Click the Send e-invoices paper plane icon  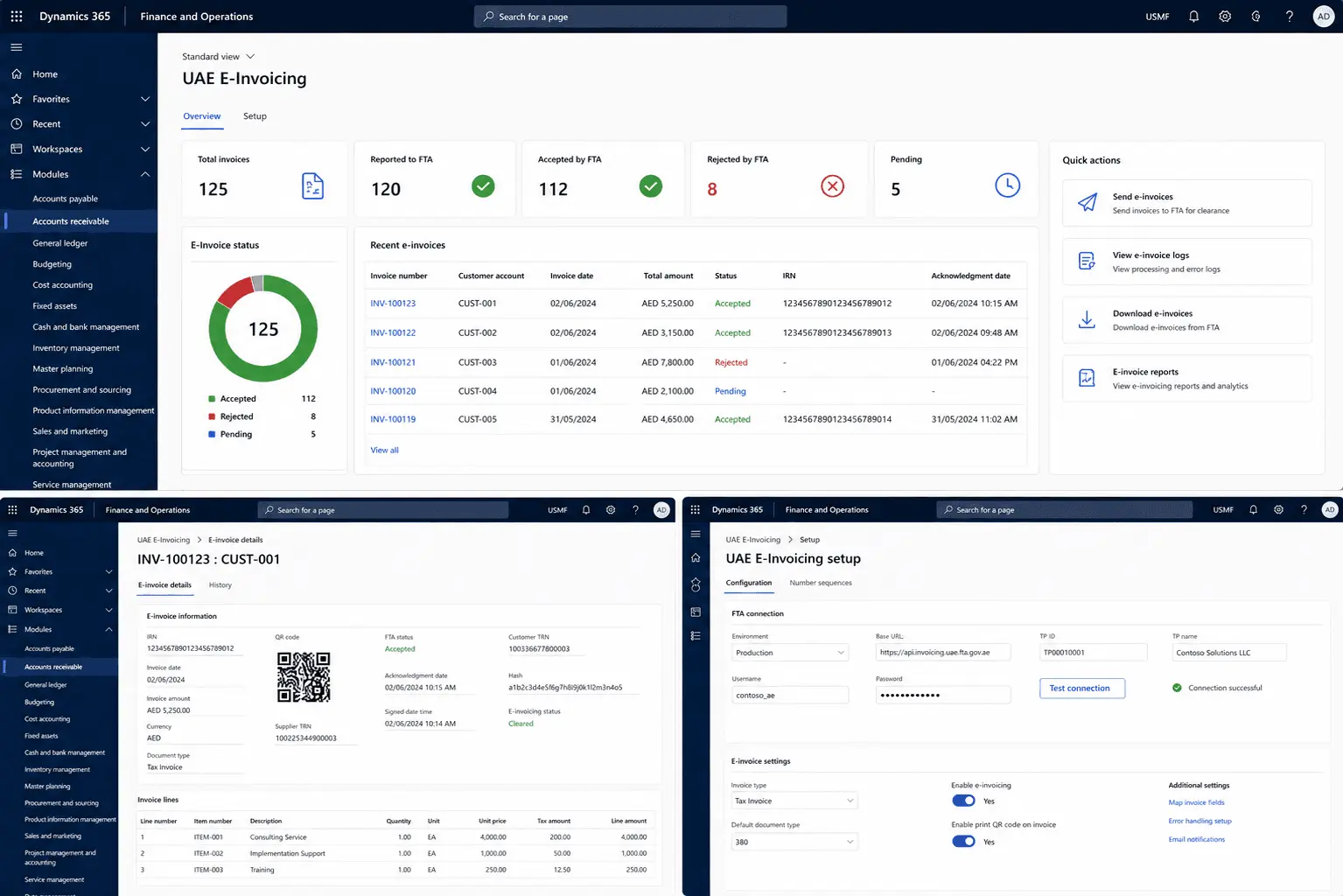coord(1087,202)
